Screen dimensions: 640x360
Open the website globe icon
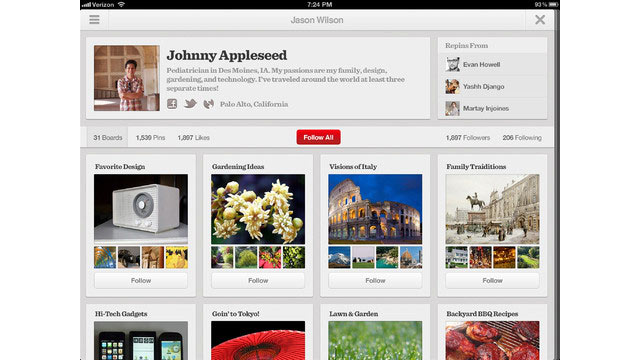point(209,104)
